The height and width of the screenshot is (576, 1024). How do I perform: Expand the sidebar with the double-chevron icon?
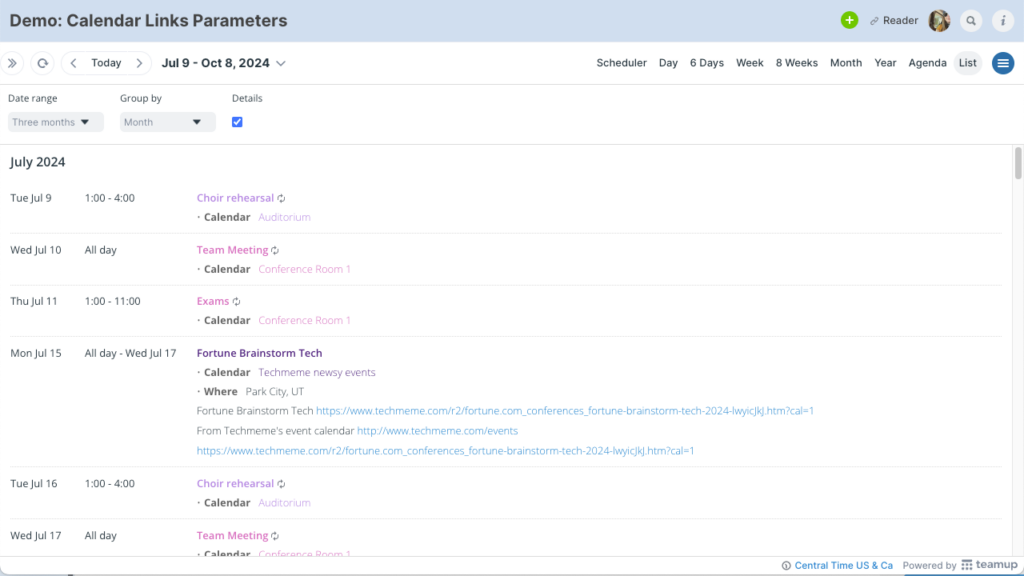(x=11, y=62)
